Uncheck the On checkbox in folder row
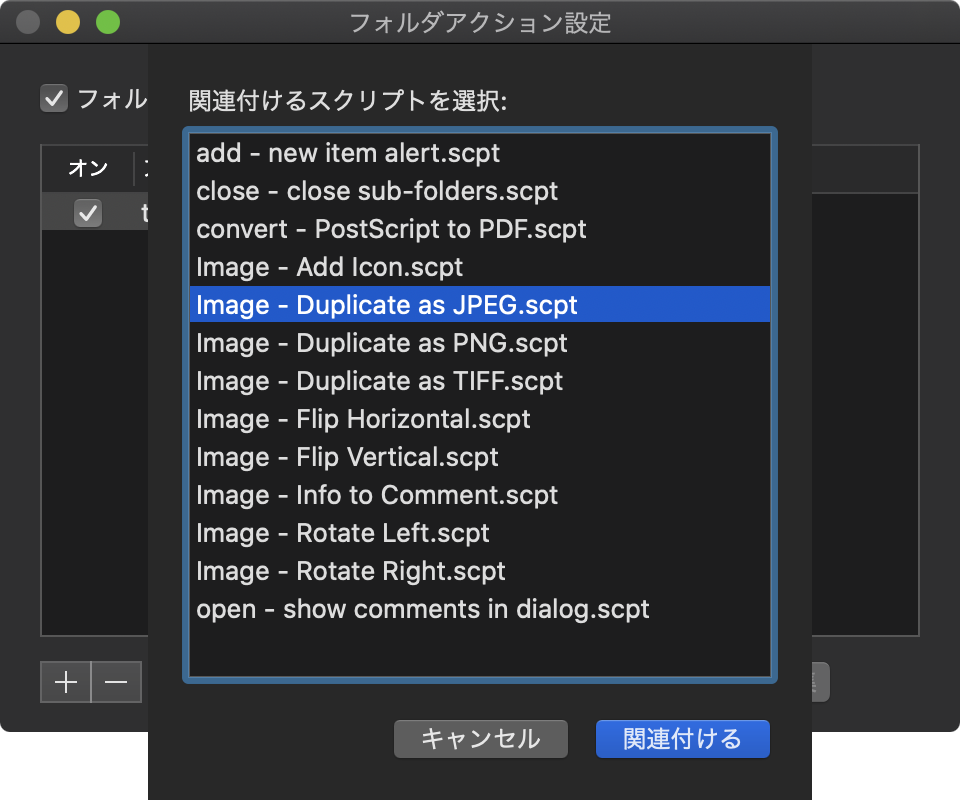Viewport: 960px width, 800px height. 88,212
